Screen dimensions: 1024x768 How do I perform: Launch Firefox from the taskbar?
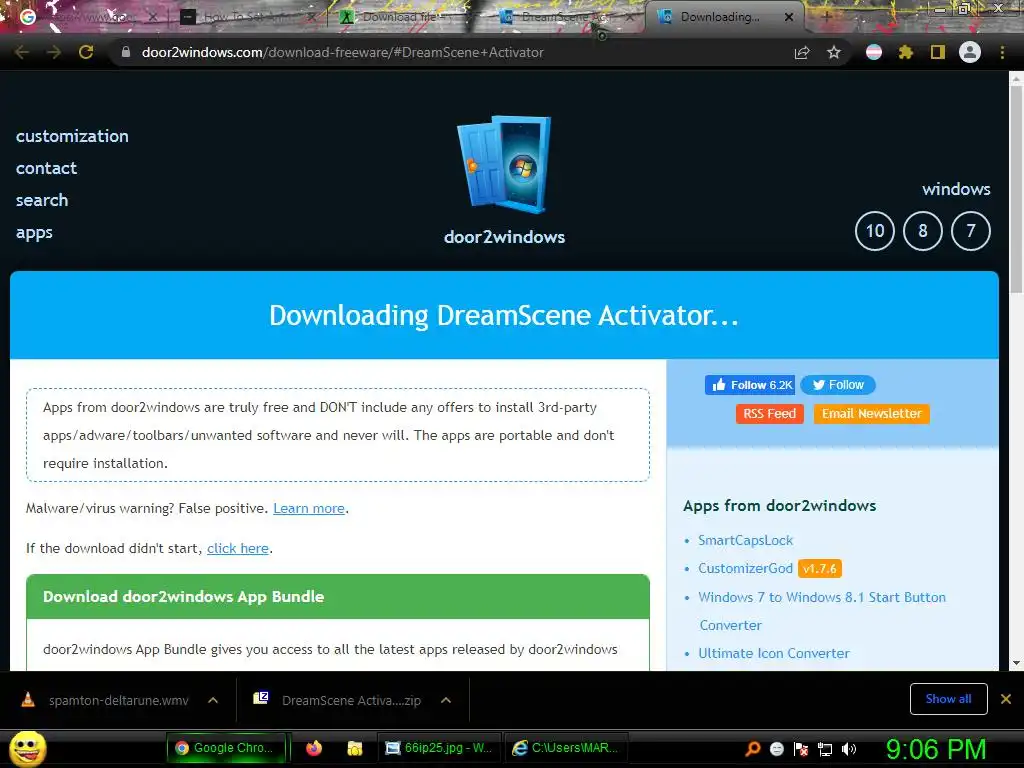[x=314, y=748]
